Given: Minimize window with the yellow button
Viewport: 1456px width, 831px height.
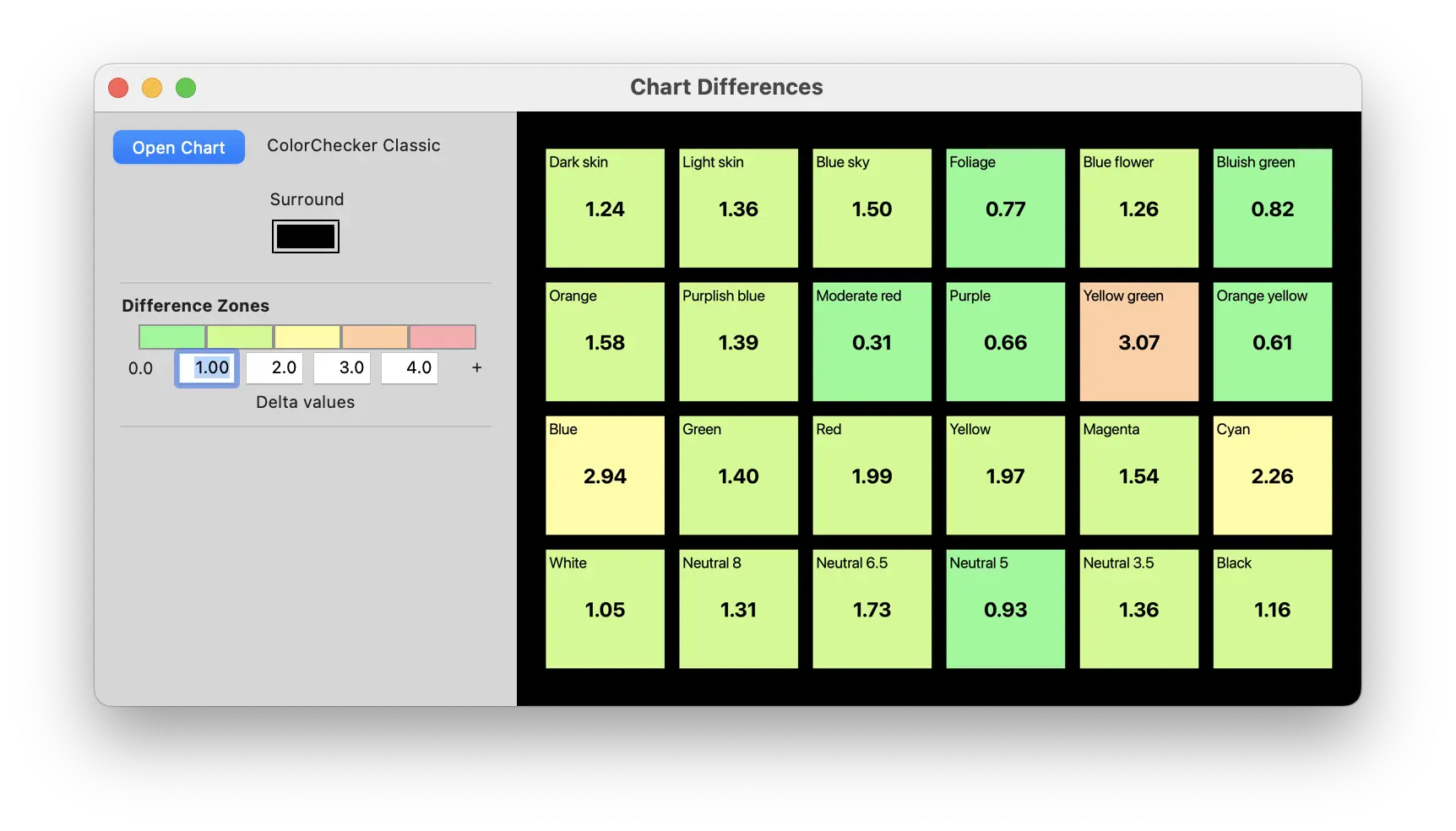Looking at the screenshot, I should pos(152,88).
